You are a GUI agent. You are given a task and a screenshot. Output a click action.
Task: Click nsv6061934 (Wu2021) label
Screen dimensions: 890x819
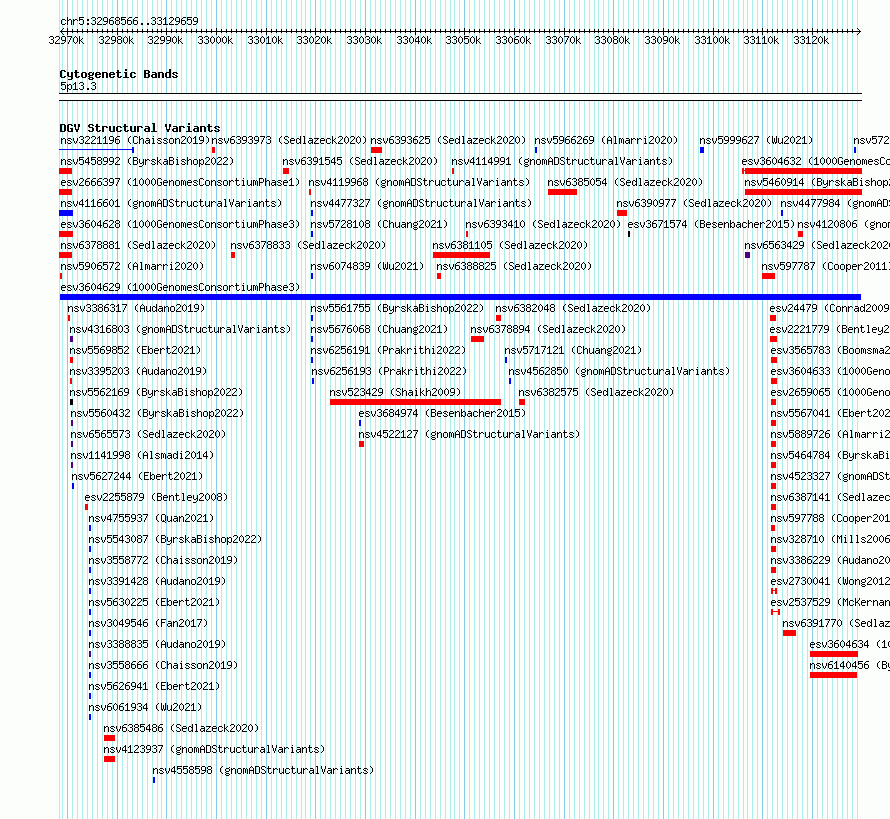coord(145,707)
